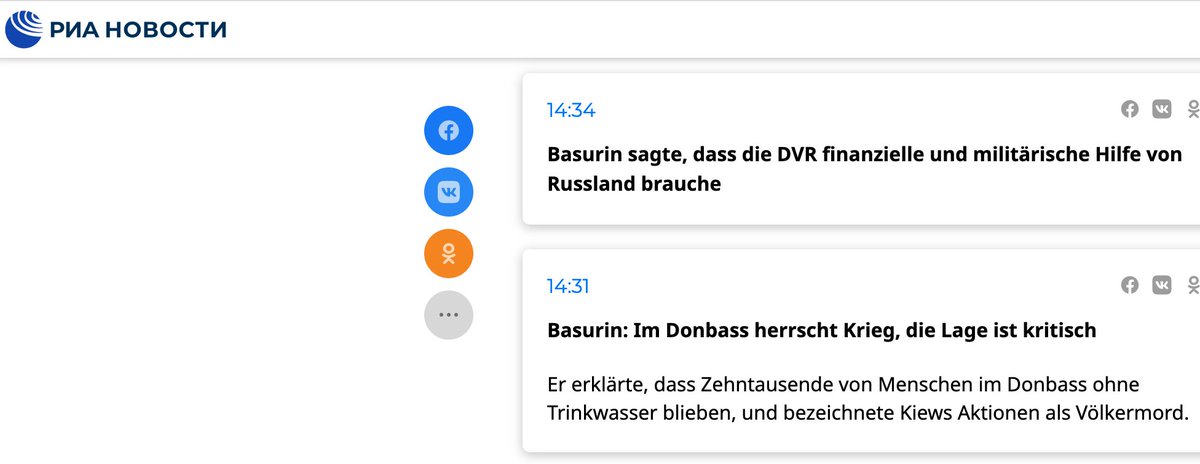Share page via large Odnoklassniki button

pyautogui.click(x=448, y=253)
